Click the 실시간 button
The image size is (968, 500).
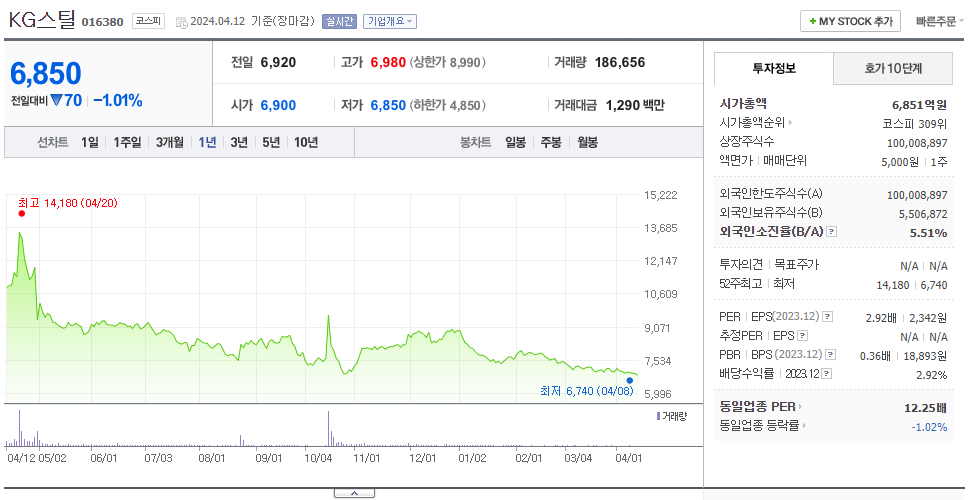point(340,21)
